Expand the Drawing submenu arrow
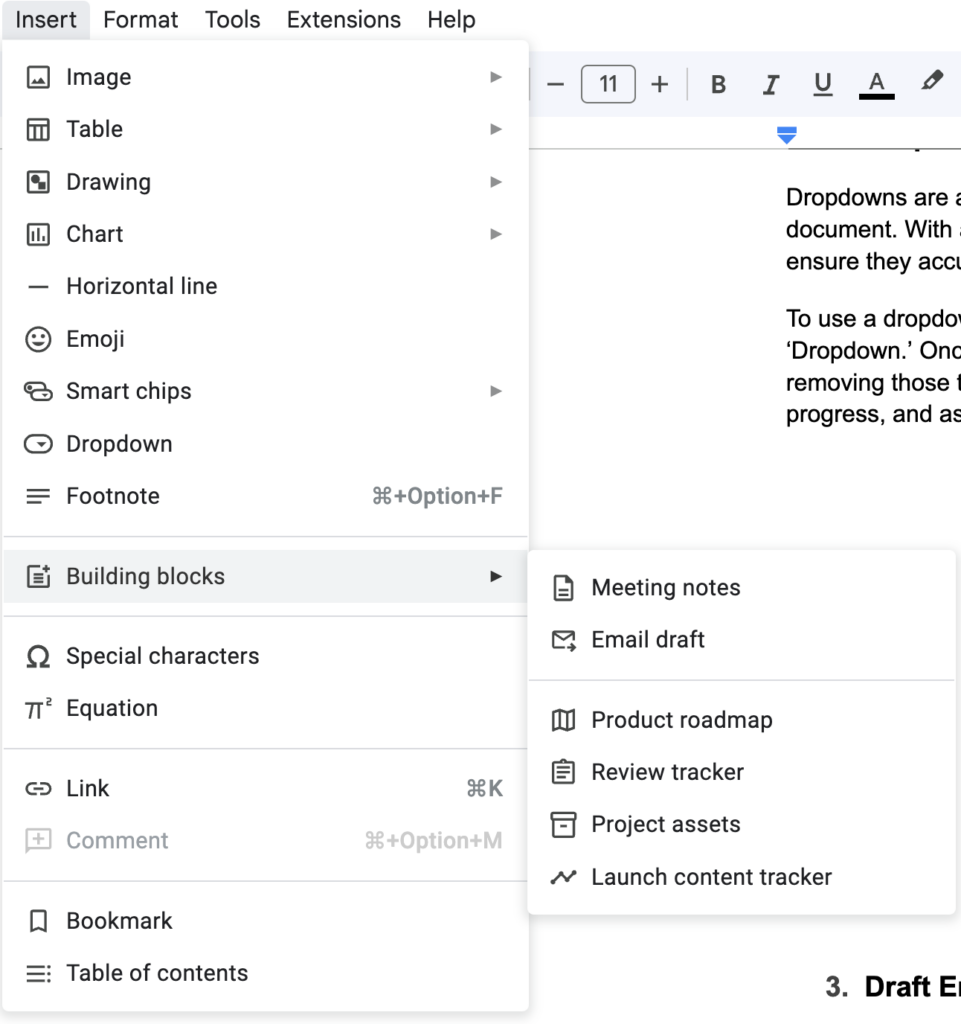The width and height of the screenshot is (961, 1024). point(496,181)
